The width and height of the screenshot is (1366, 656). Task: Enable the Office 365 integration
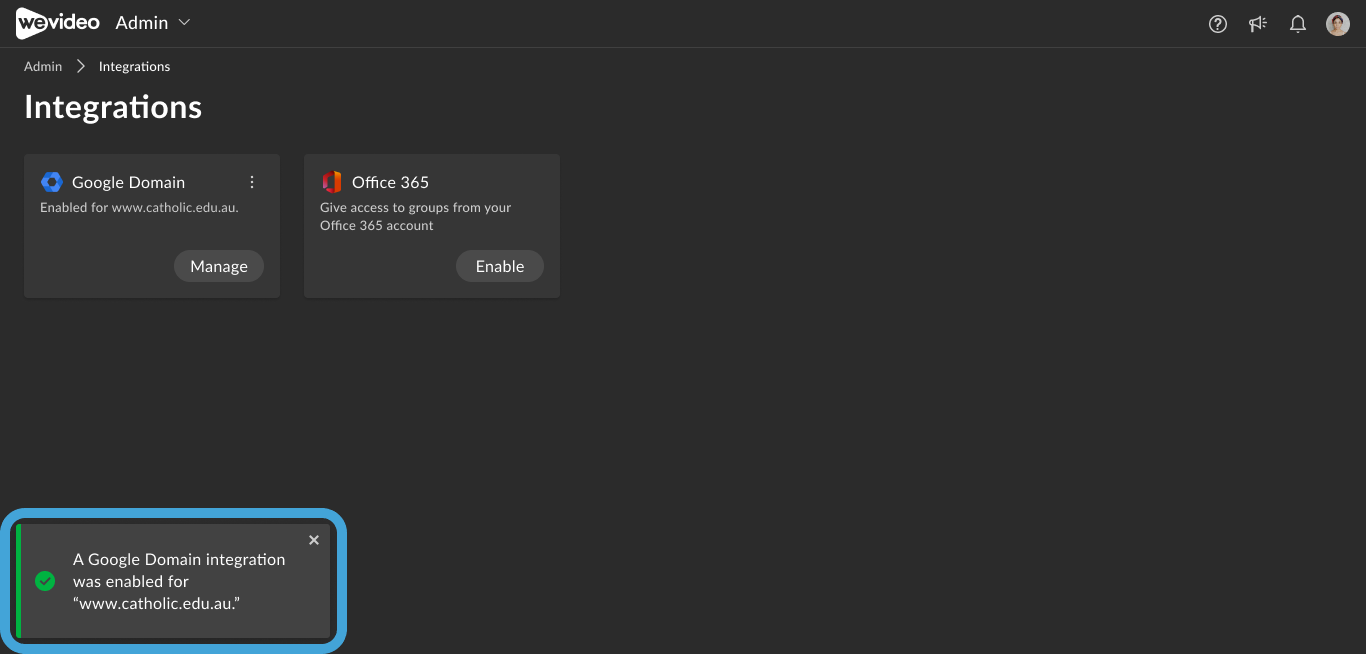tap(500, 266)
